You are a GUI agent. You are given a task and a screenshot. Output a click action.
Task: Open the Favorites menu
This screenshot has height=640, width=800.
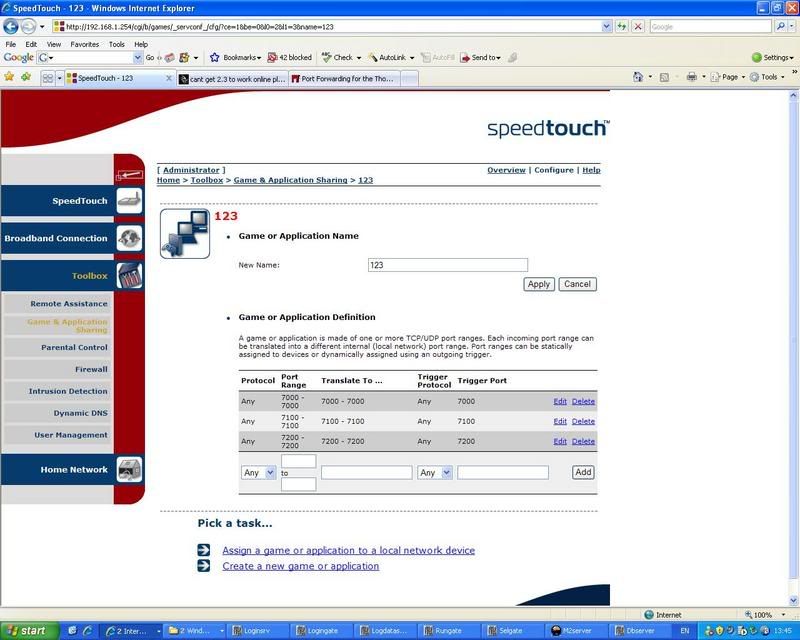[x=84, y=44]
